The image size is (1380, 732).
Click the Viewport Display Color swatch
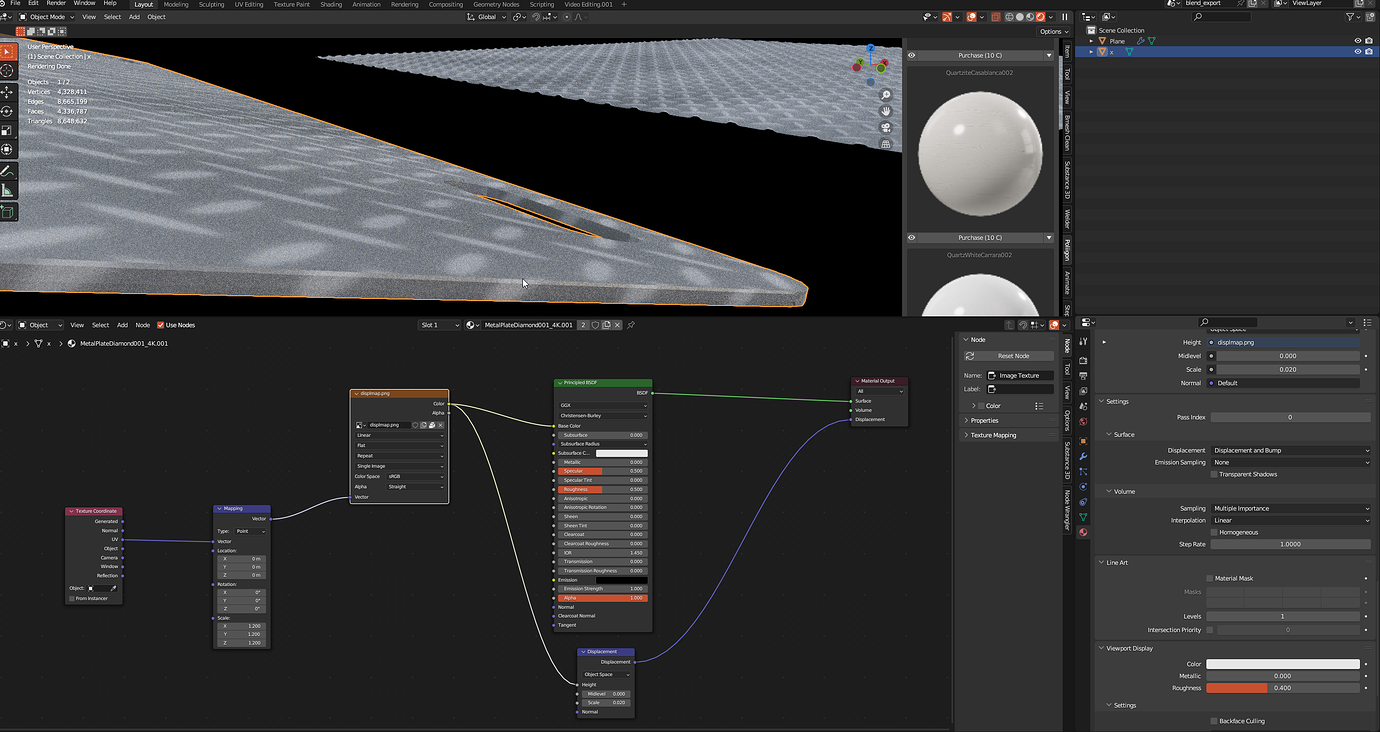pos(1283,664)
